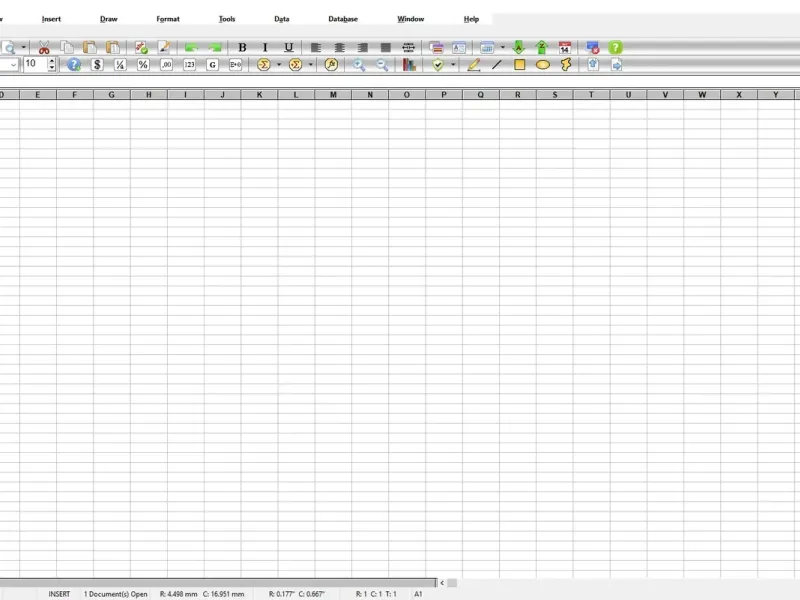The width and height of the screenshot is (800, 600).
Task: Open the Tools menu
Action: click(x=227, y=19)
